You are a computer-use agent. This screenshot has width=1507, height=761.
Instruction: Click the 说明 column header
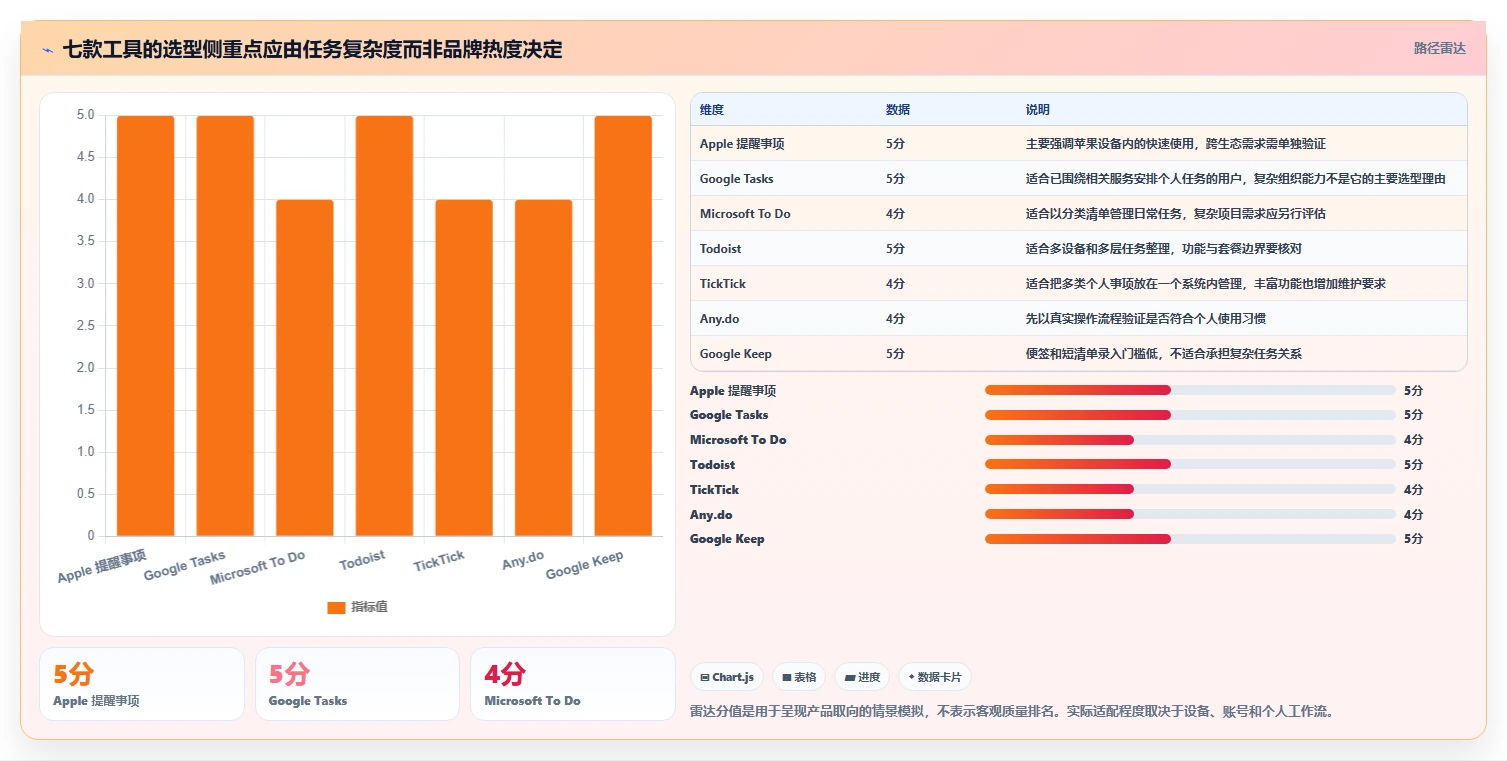point(1038,109)
